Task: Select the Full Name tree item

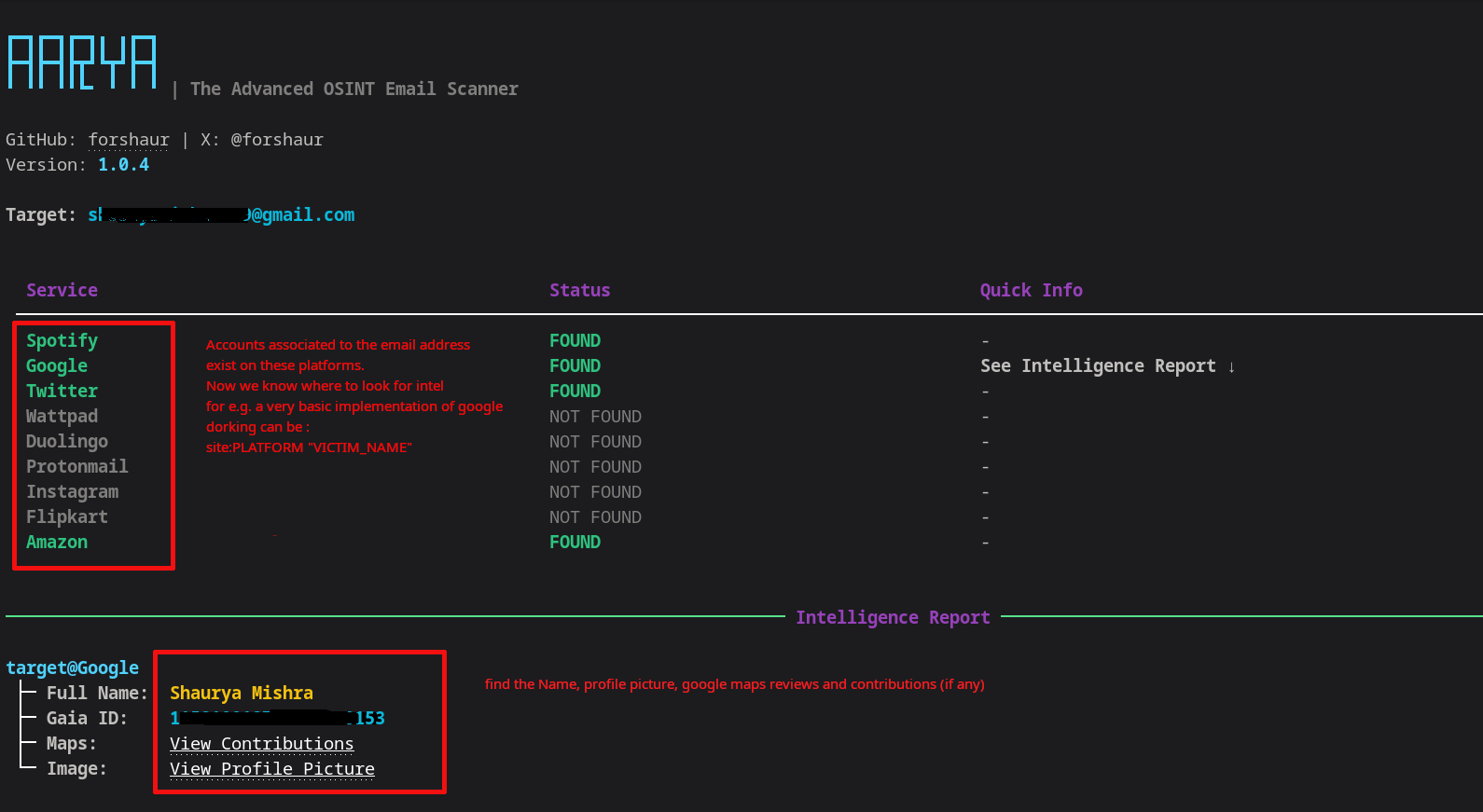Action: pyautogui.click(x=97, y=694)
